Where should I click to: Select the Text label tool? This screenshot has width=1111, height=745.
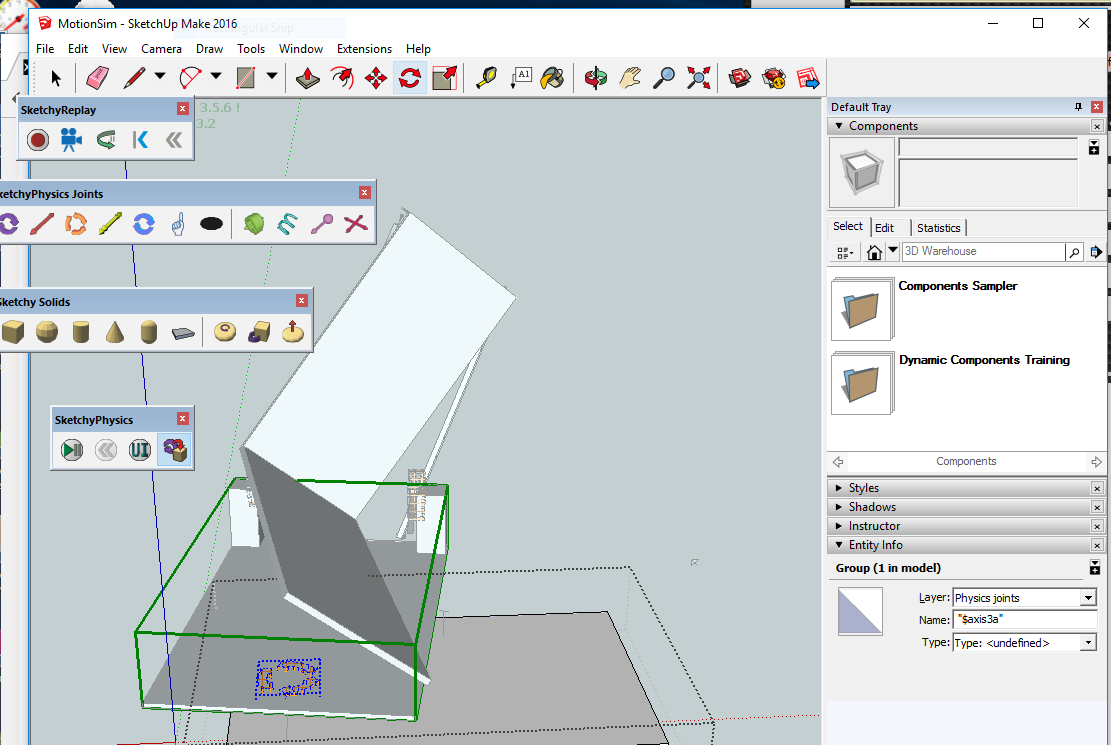pos(521,78)
